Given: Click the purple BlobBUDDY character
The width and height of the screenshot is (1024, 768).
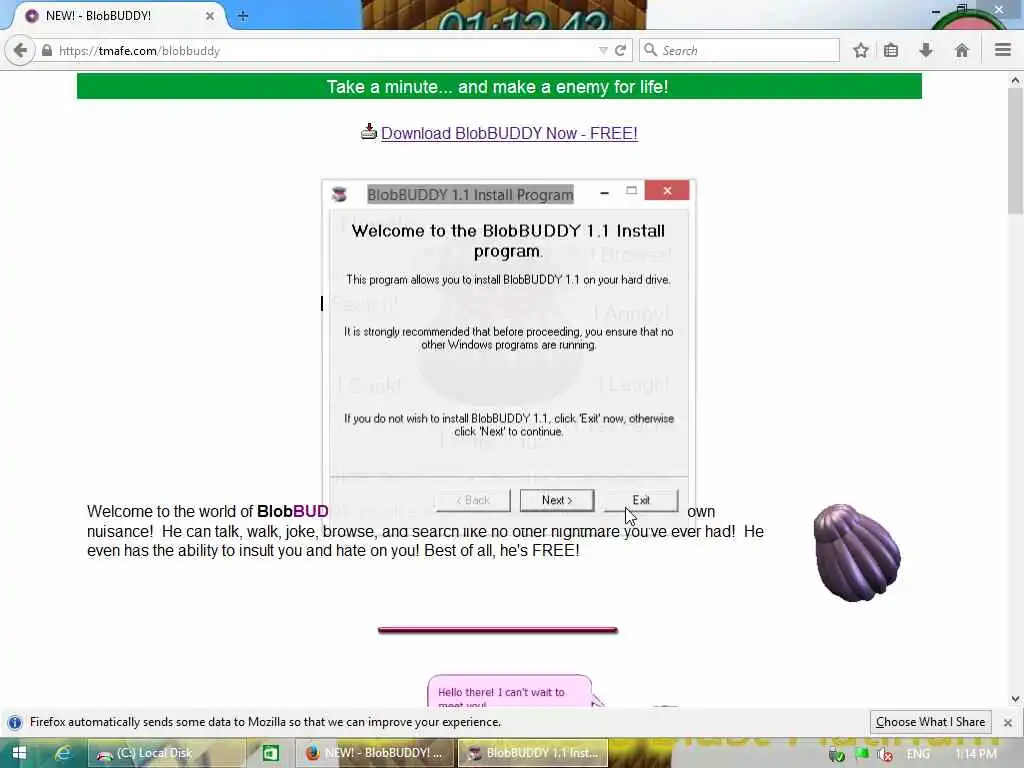Looking at the screenshot, I should pos(857,552).
